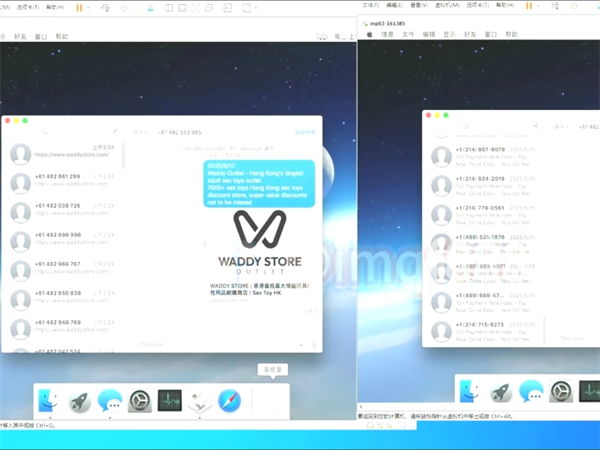Open Messages icon in right VM dock
This screenshot has height=450, width=600.
pyautogui.click(x=530, y=391)
